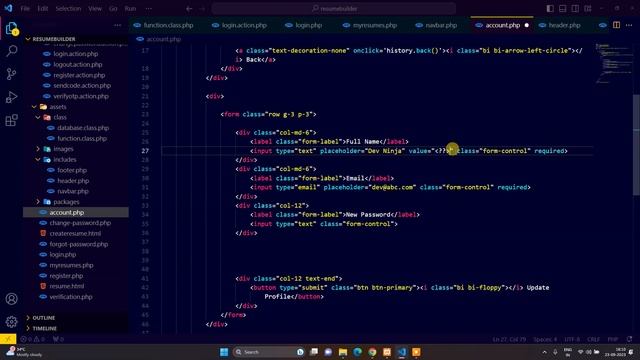Click PHP language mode in status bar

point(613,339)
